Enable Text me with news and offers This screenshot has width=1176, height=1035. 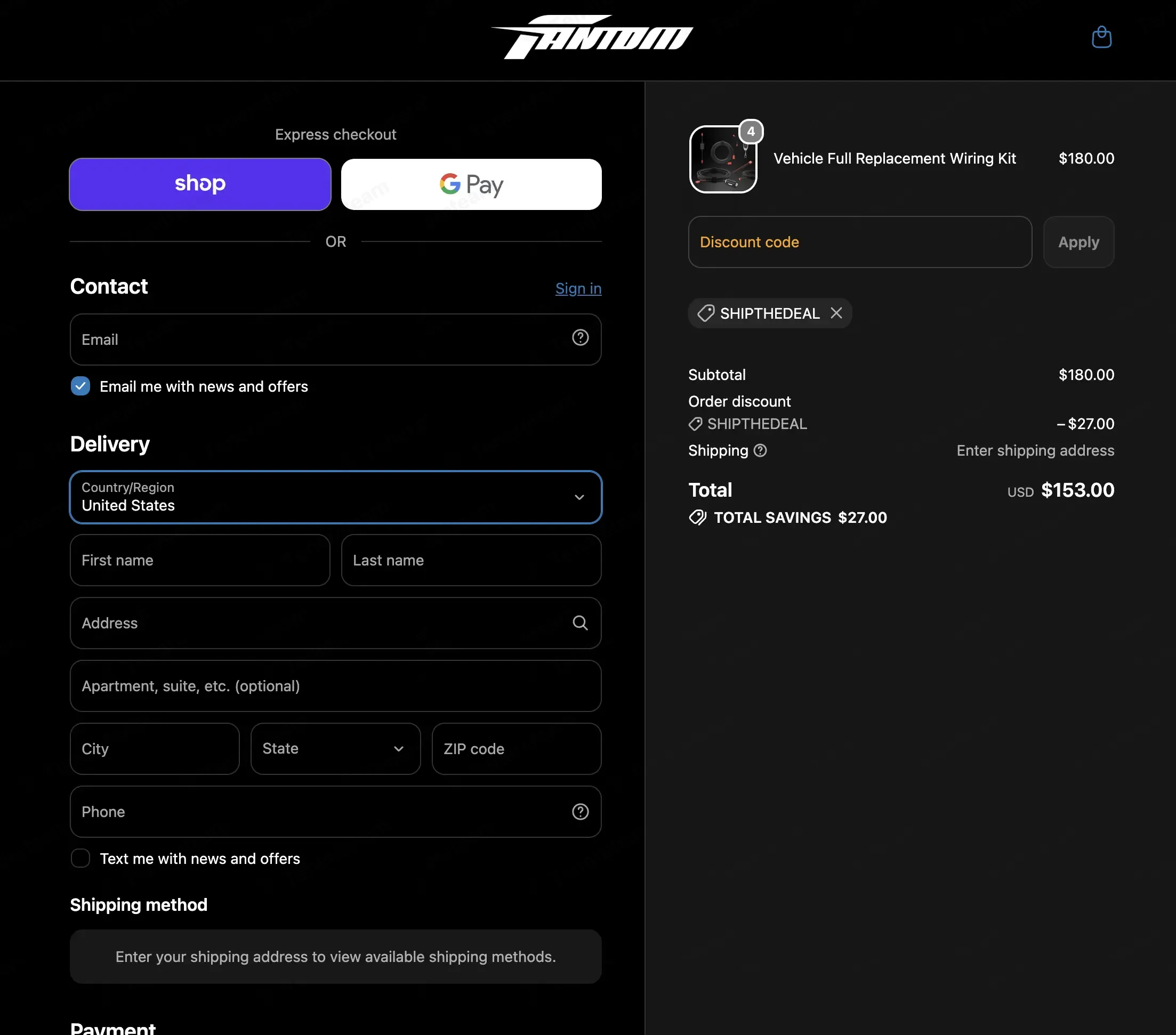80,858
